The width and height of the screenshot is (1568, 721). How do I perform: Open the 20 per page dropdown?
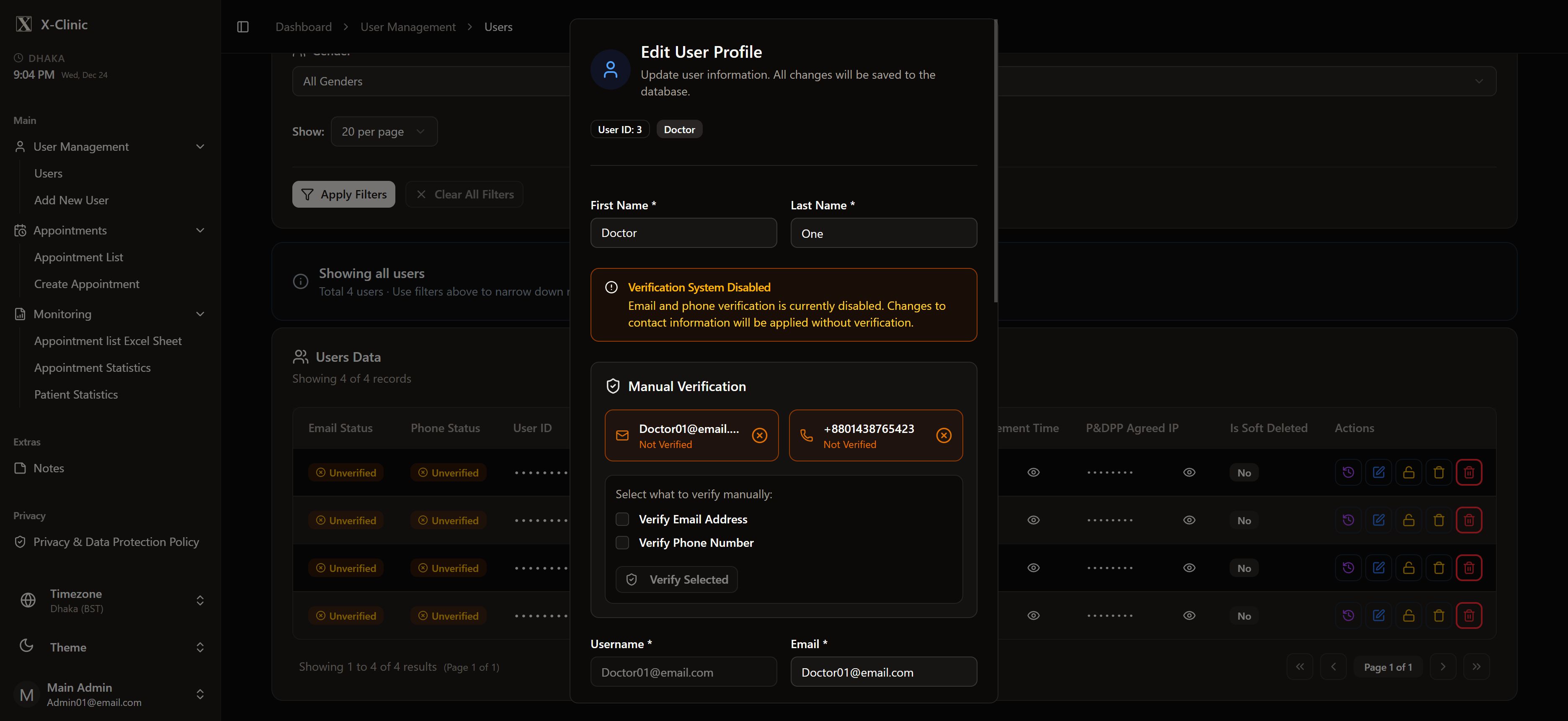(384, 131)
